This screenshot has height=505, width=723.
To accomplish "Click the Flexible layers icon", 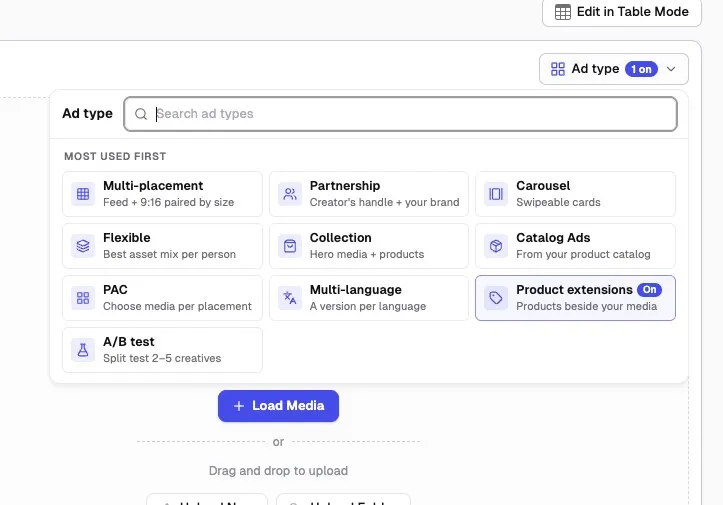I will 83,246.
